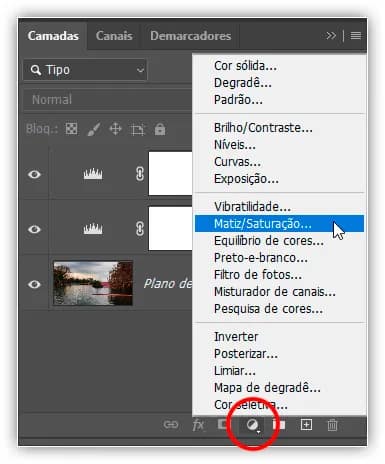Image resolution: width=385 pixels, height=464 pixels.
Task: Select Níveis... adjustment
Action: 279,145
